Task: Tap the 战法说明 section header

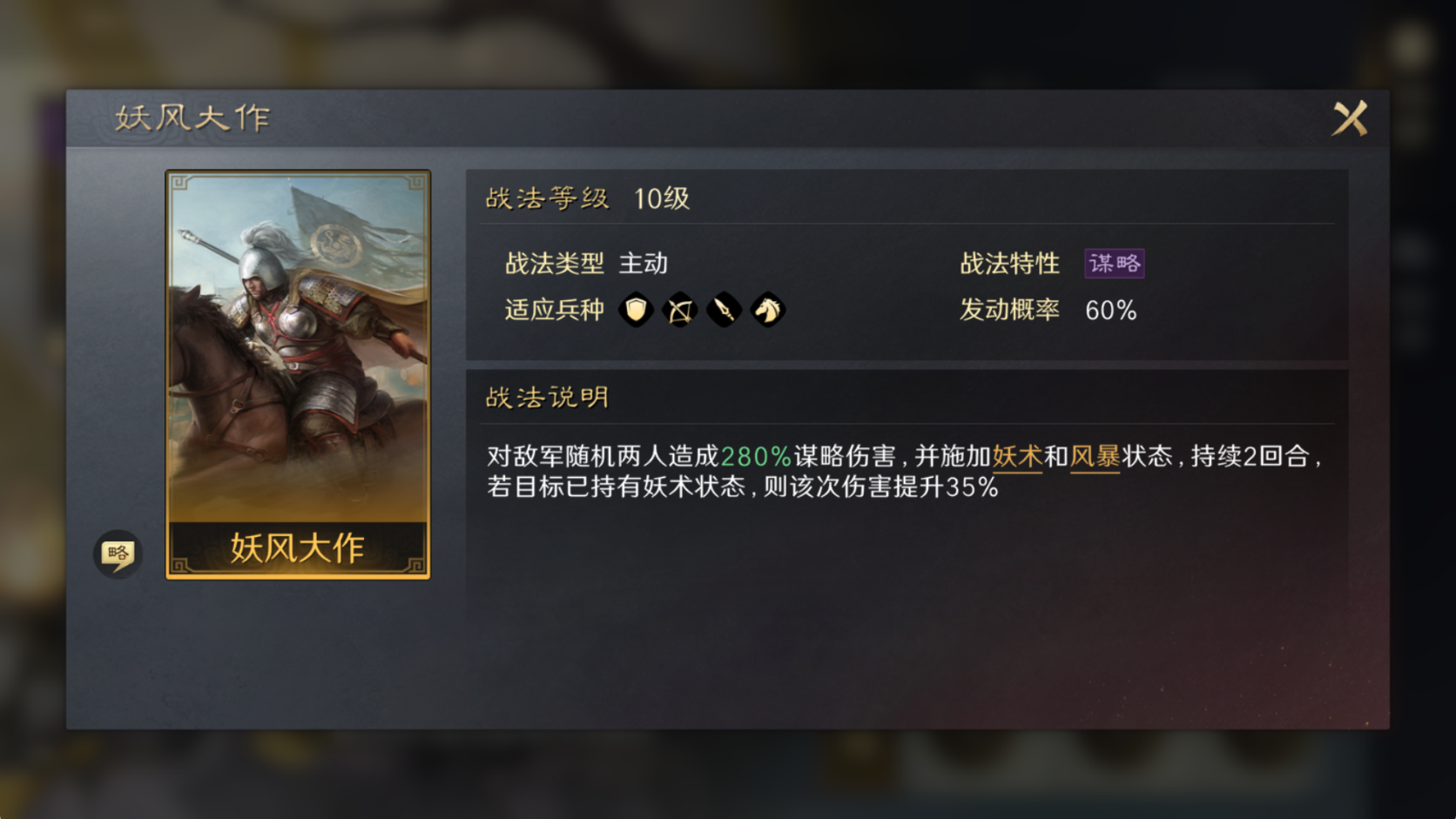Action: pos(548,398)
